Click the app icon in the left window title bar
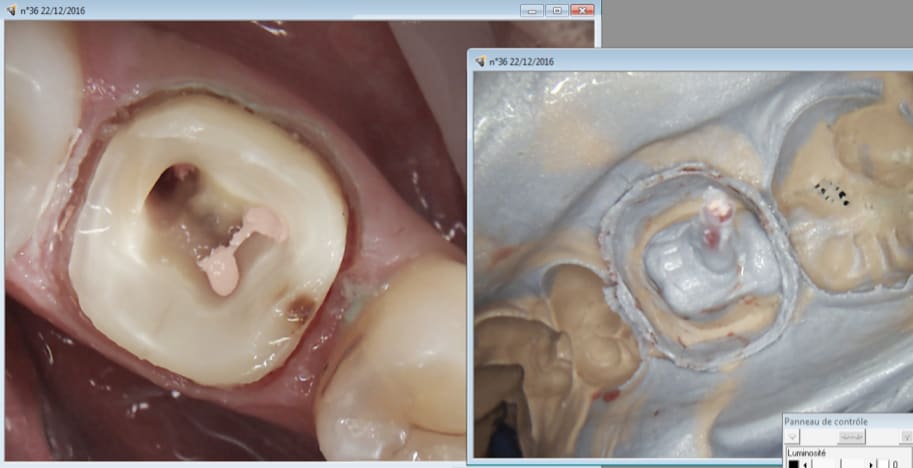 11,10
